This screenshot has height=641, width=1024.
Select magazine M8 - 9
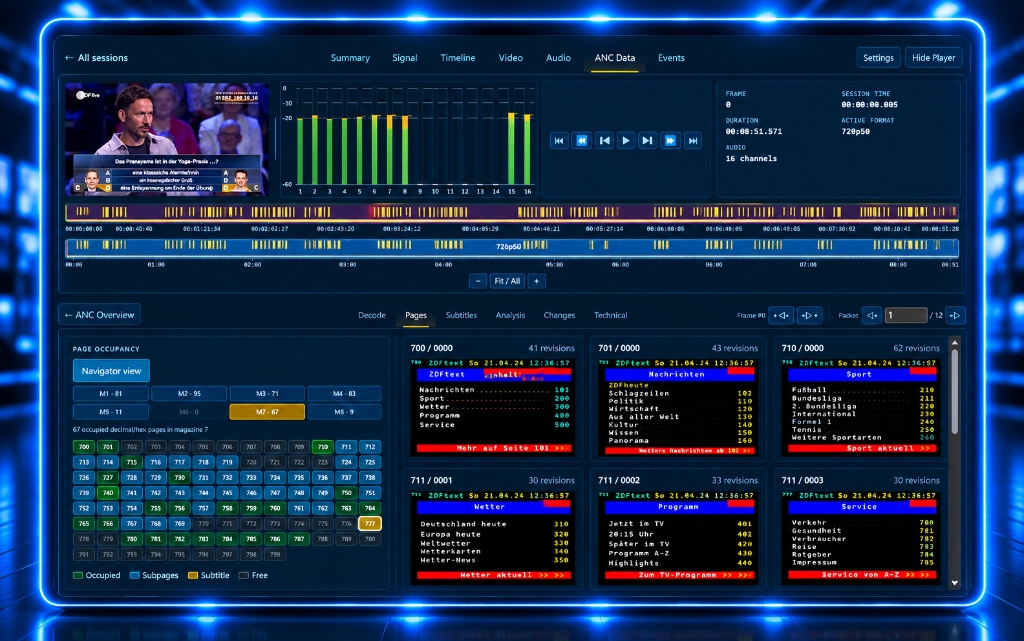click(x=344, y=412)
